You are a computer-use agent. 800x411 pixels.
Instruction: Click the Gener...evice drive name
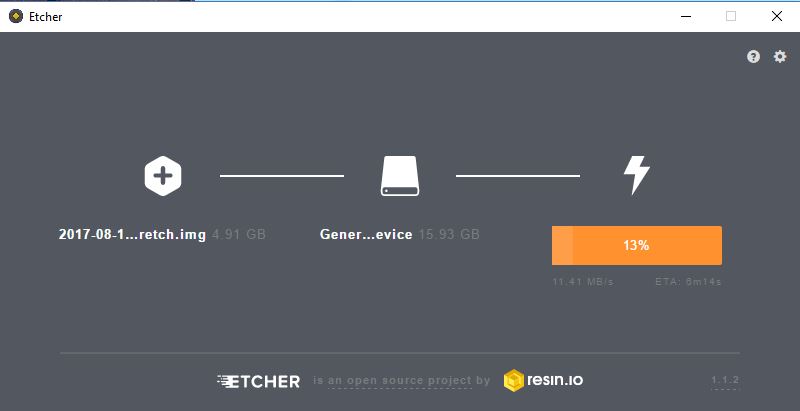click(366, 235)
